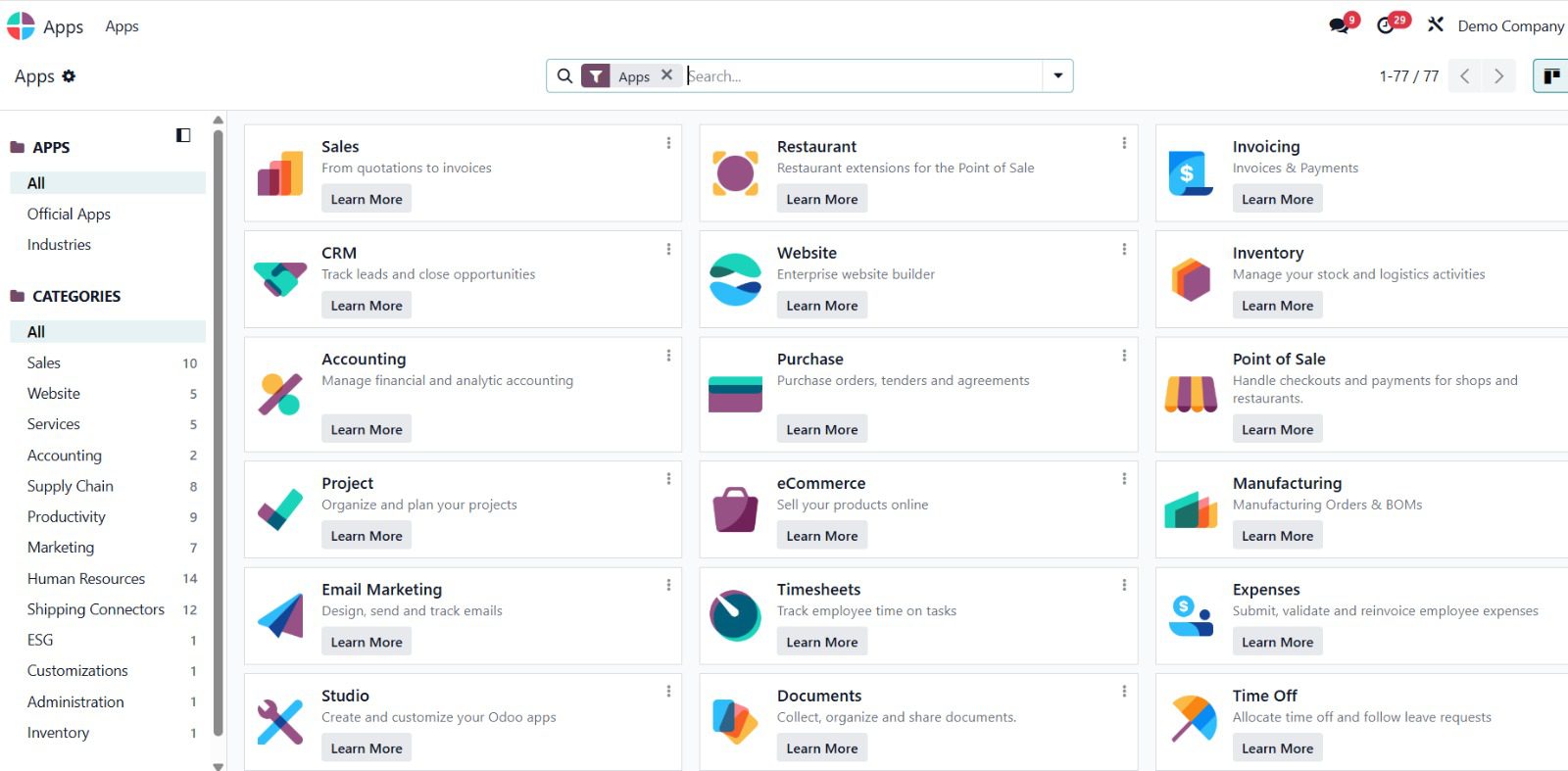This screenshot has width=1568, height=771.
Task: Remove the Apps filter tag
Action: click(x=666, y=75)
